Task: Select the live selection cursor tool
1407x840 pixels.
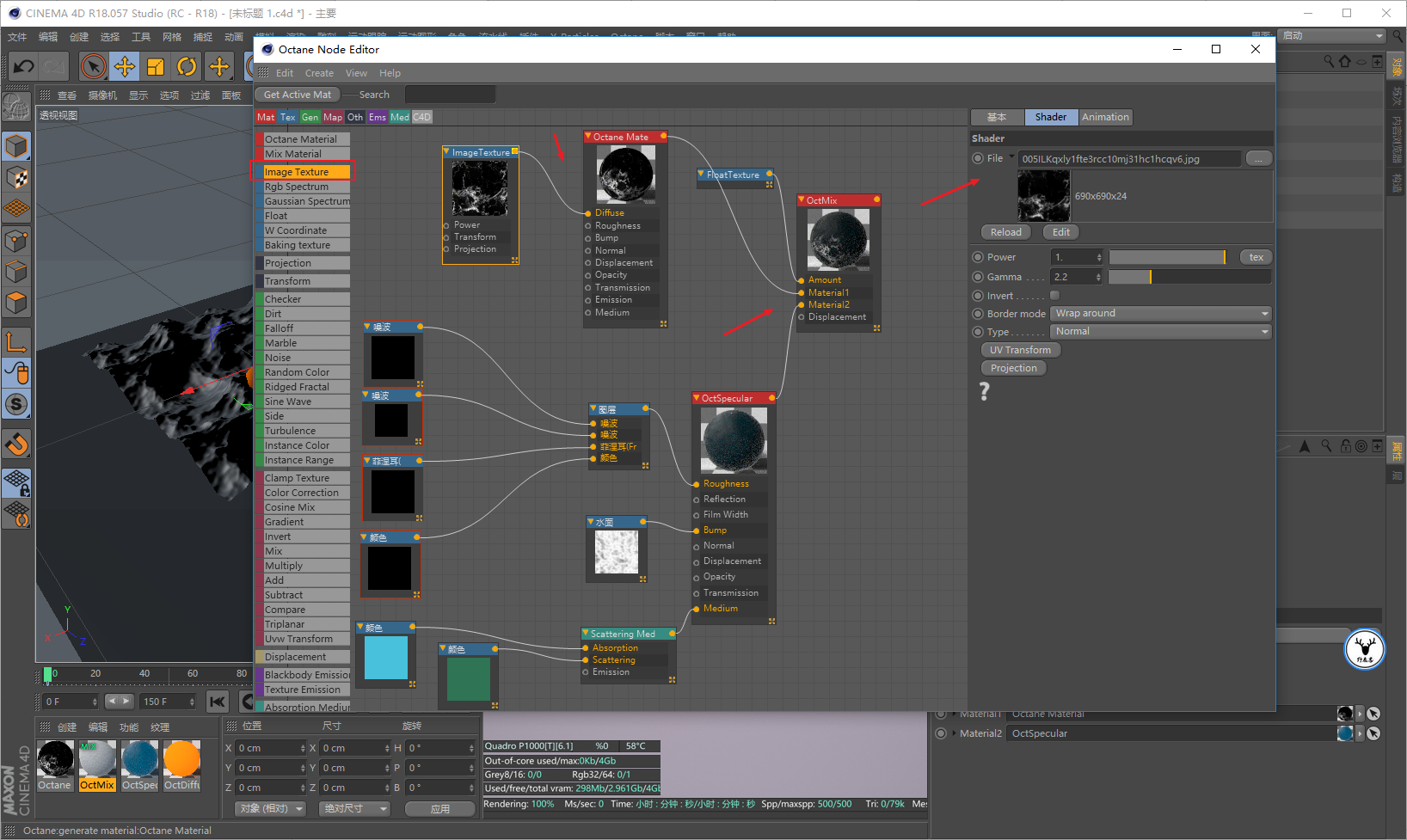Action: pos(93,66)
